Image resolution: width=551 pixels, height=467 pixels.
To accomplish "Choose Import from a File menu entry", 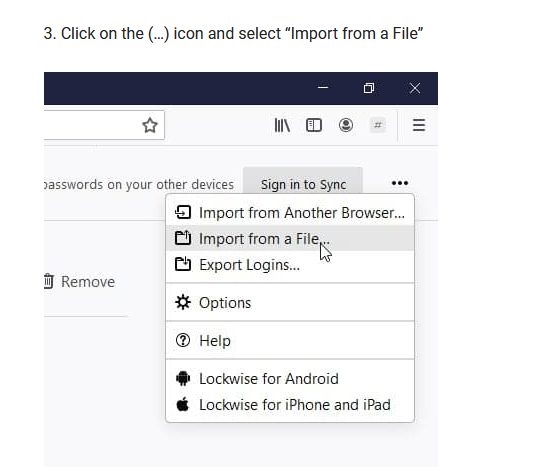I will 290,239.
